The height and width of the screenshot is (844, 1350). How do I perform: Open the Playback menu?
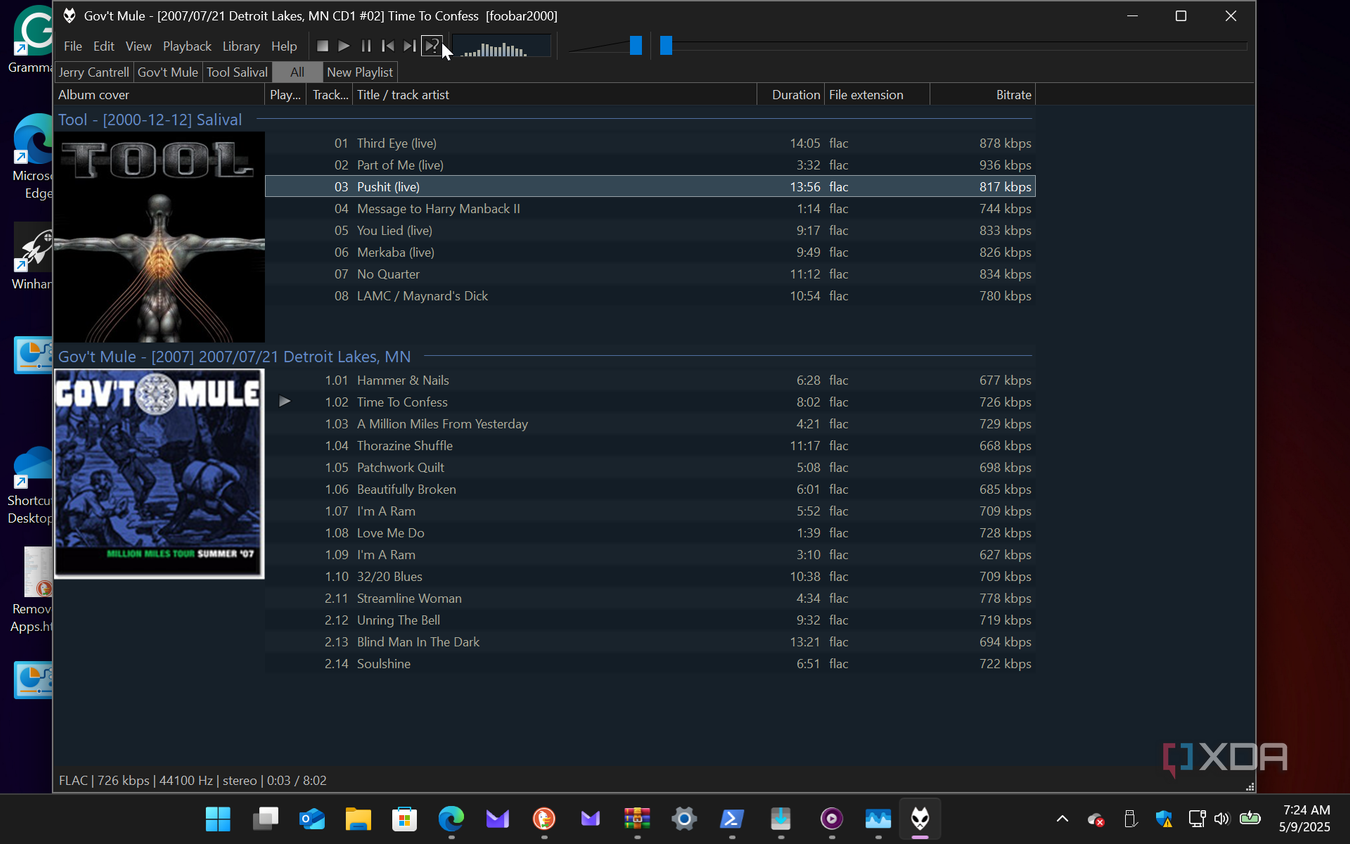tap(187, 46)
